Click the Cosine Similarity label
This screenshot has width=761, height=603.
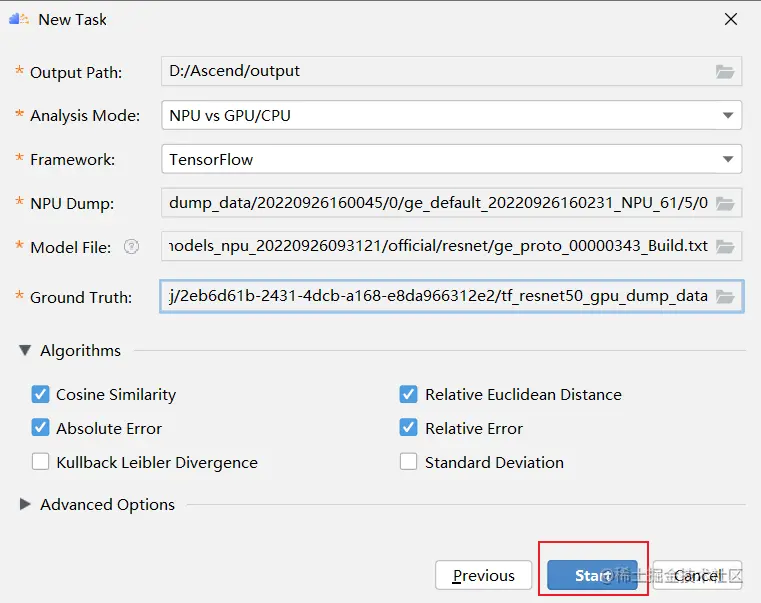click(x=116, y=395)
